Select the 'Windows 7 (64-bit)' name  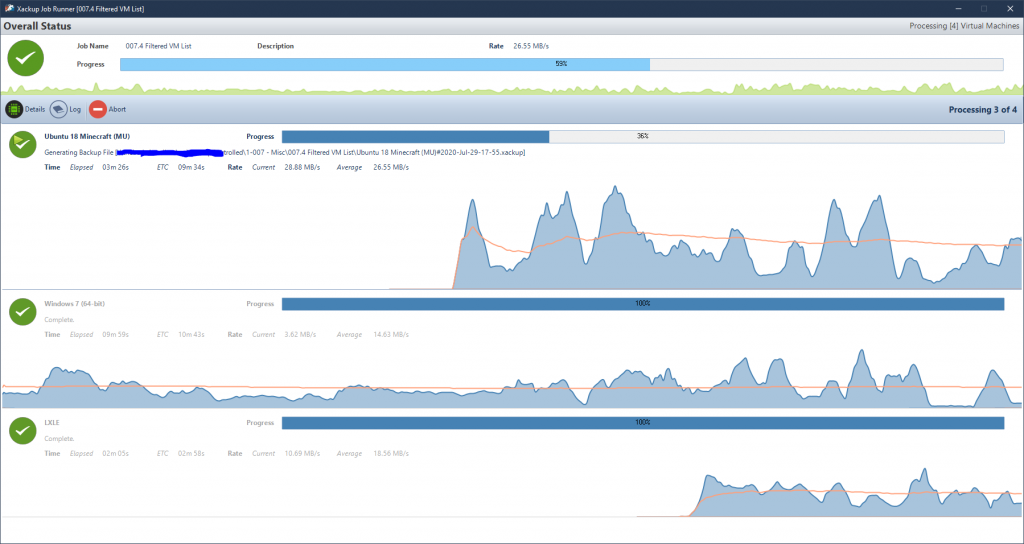click(74, 304)
